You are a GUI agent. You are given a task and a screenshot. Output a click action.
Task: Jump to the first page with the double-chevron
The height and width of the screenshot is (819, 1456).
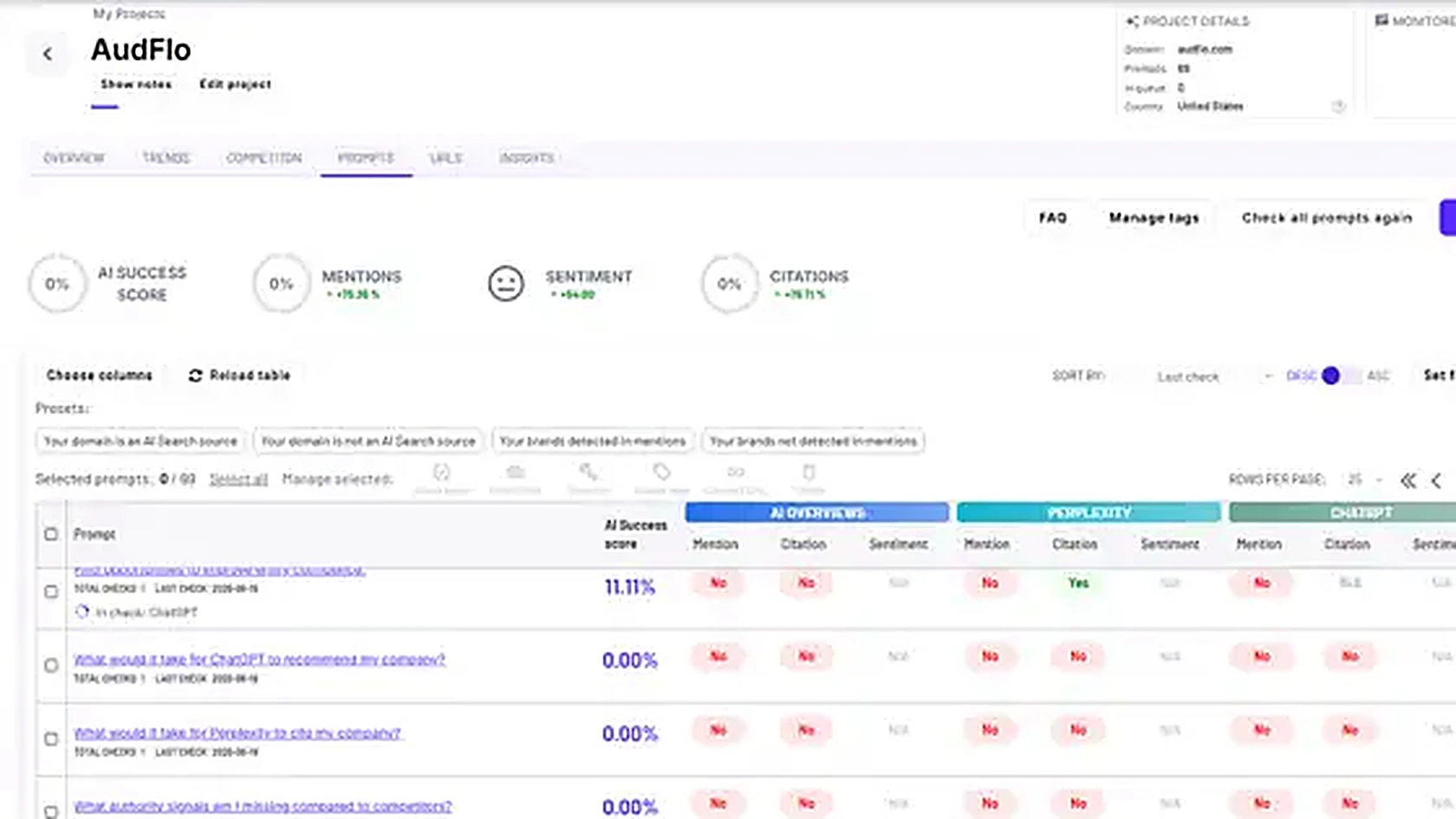[1408, 480]
